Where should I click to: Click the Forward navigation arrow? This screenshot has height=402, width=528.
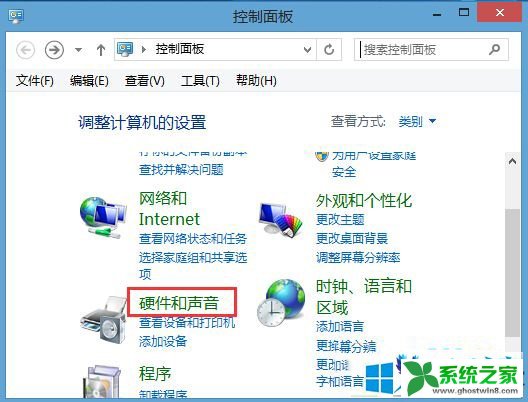pyautogui.click(x=54, y=50)
